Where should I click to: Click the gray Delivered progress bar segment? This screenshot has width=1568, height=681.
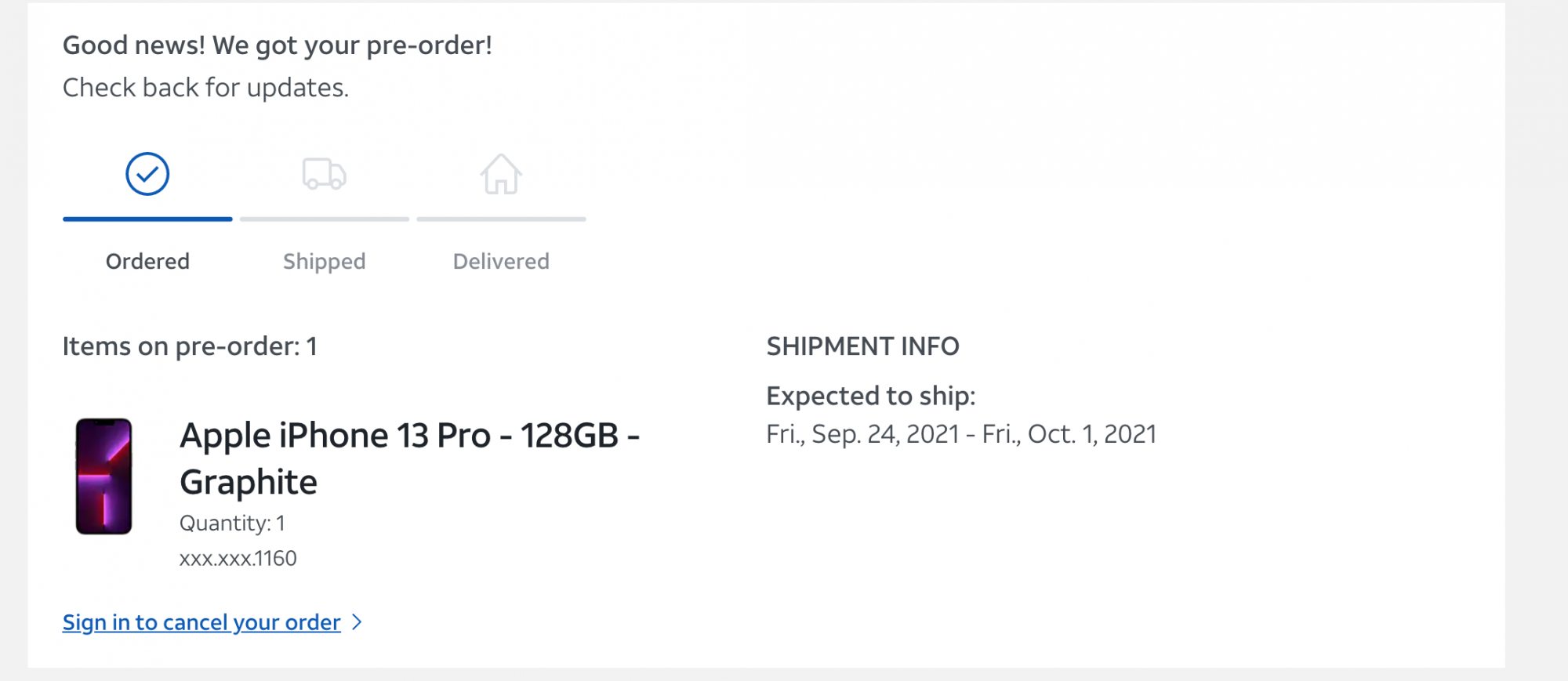coord(501,219)
